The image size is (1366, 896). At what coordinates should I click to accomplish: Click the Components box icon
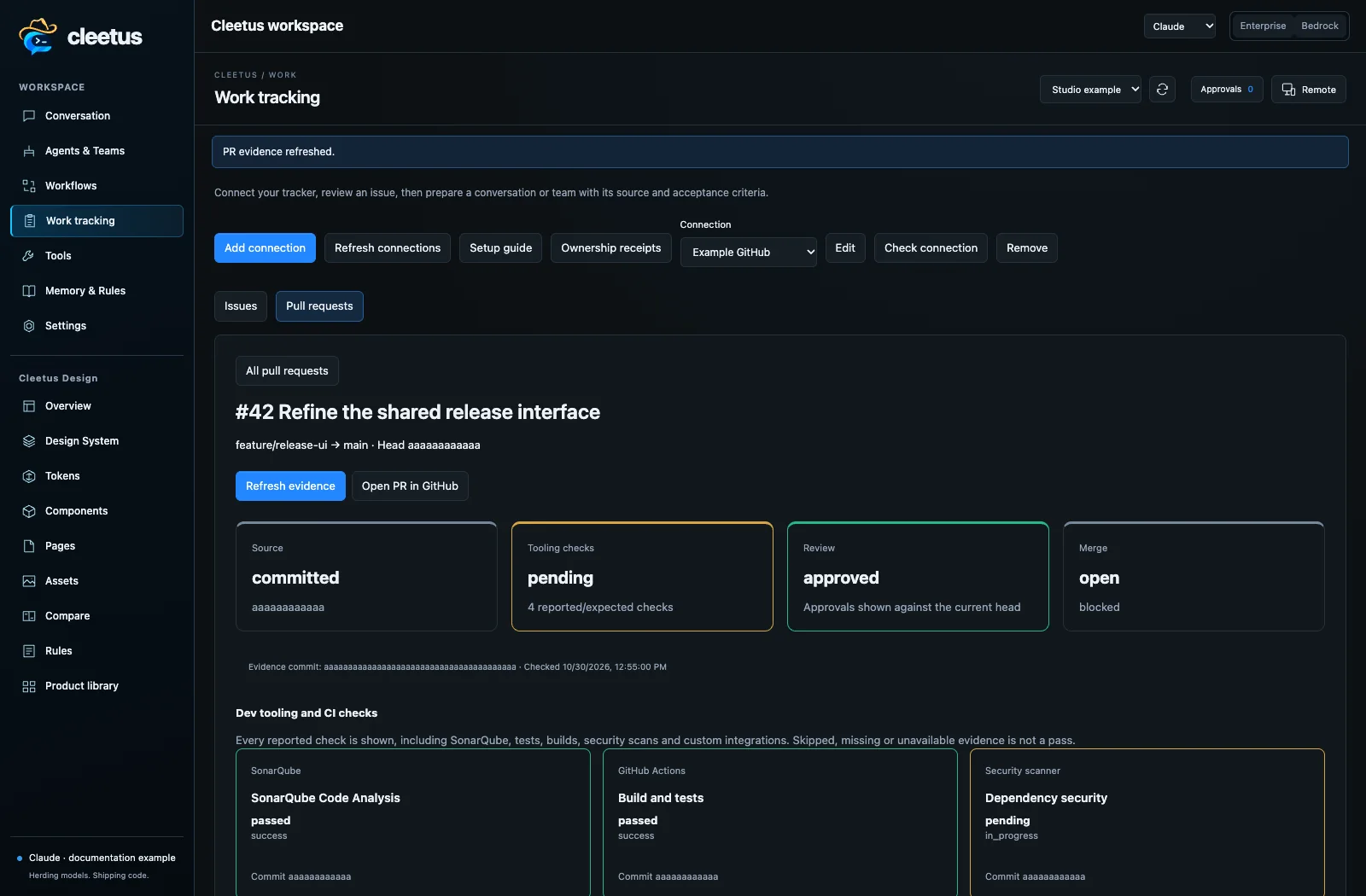29,511
